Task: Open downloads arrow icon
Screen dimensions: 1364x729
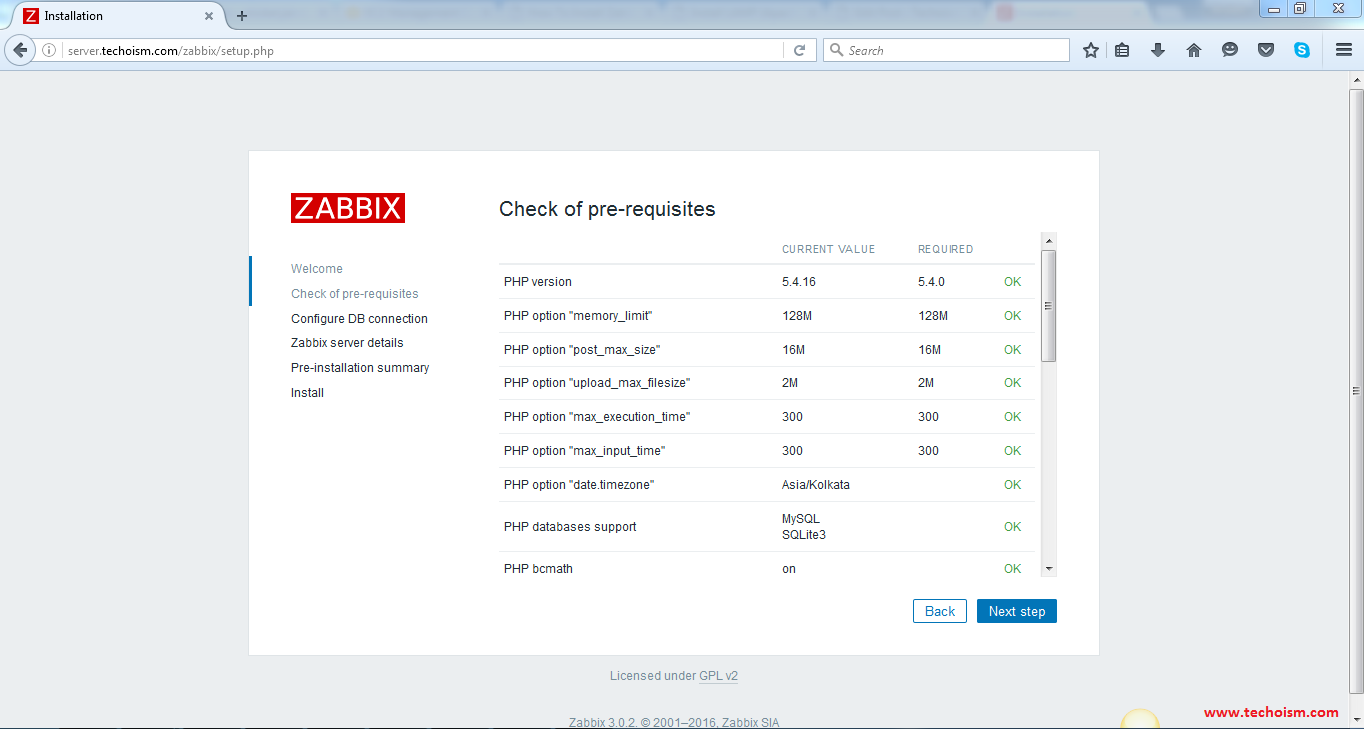Action: pos(1158,50)
